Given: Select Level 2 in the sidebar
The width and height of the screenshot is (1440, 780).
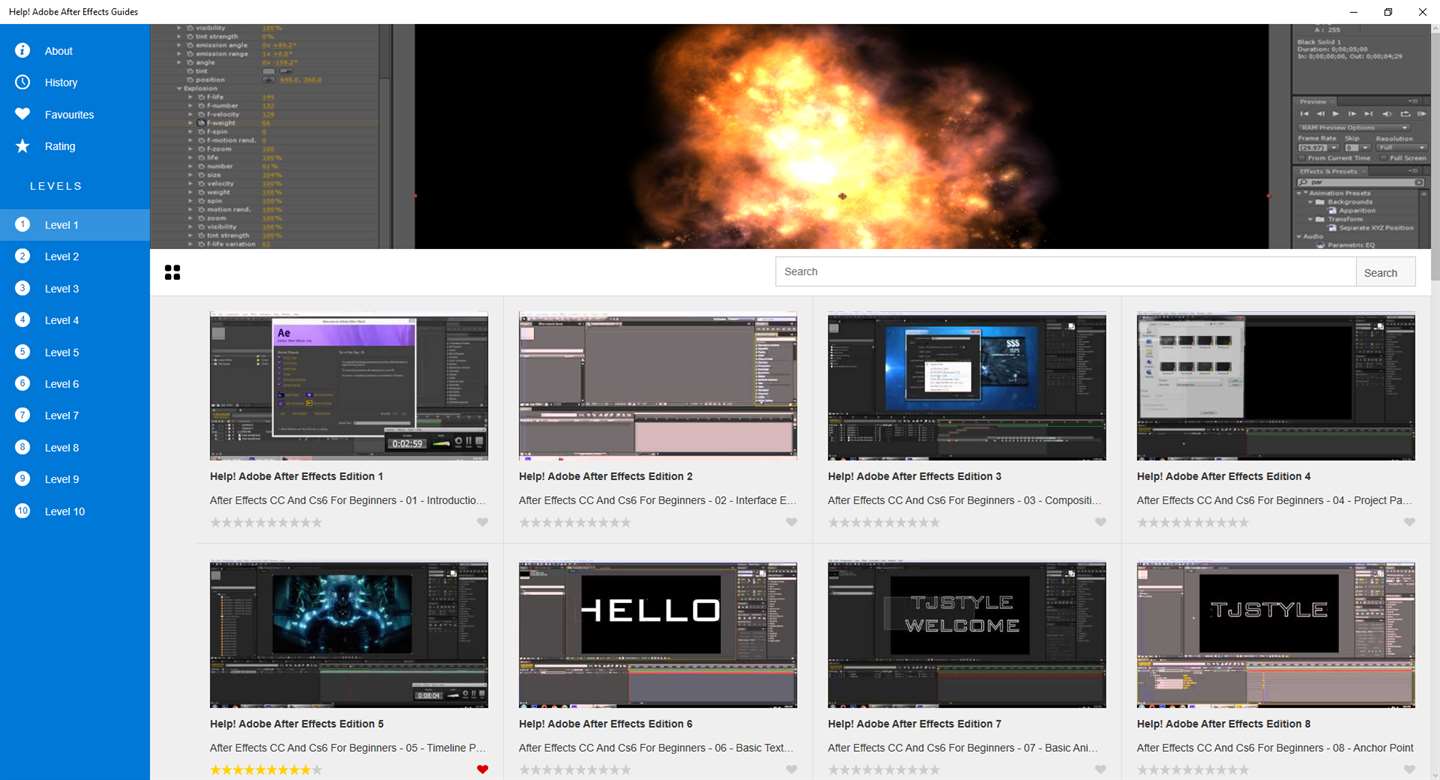Looking at the screenshot, I should [x=75, y=257].
